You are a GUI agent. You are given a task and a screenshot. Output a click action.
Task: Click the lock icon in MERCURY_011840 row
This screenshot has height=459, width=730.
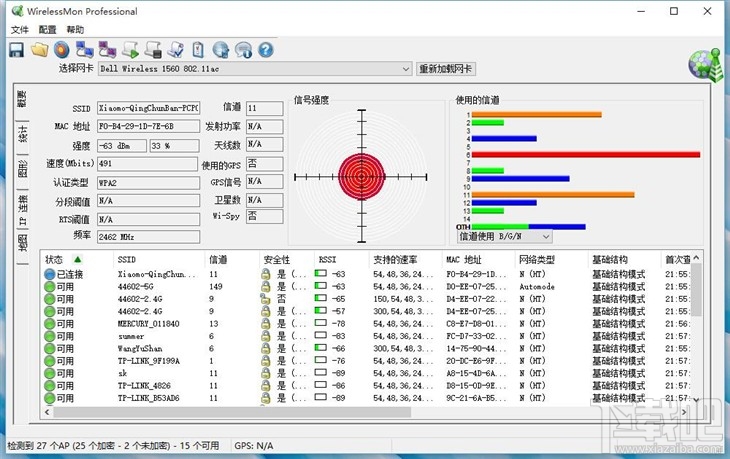pos(265,324)
